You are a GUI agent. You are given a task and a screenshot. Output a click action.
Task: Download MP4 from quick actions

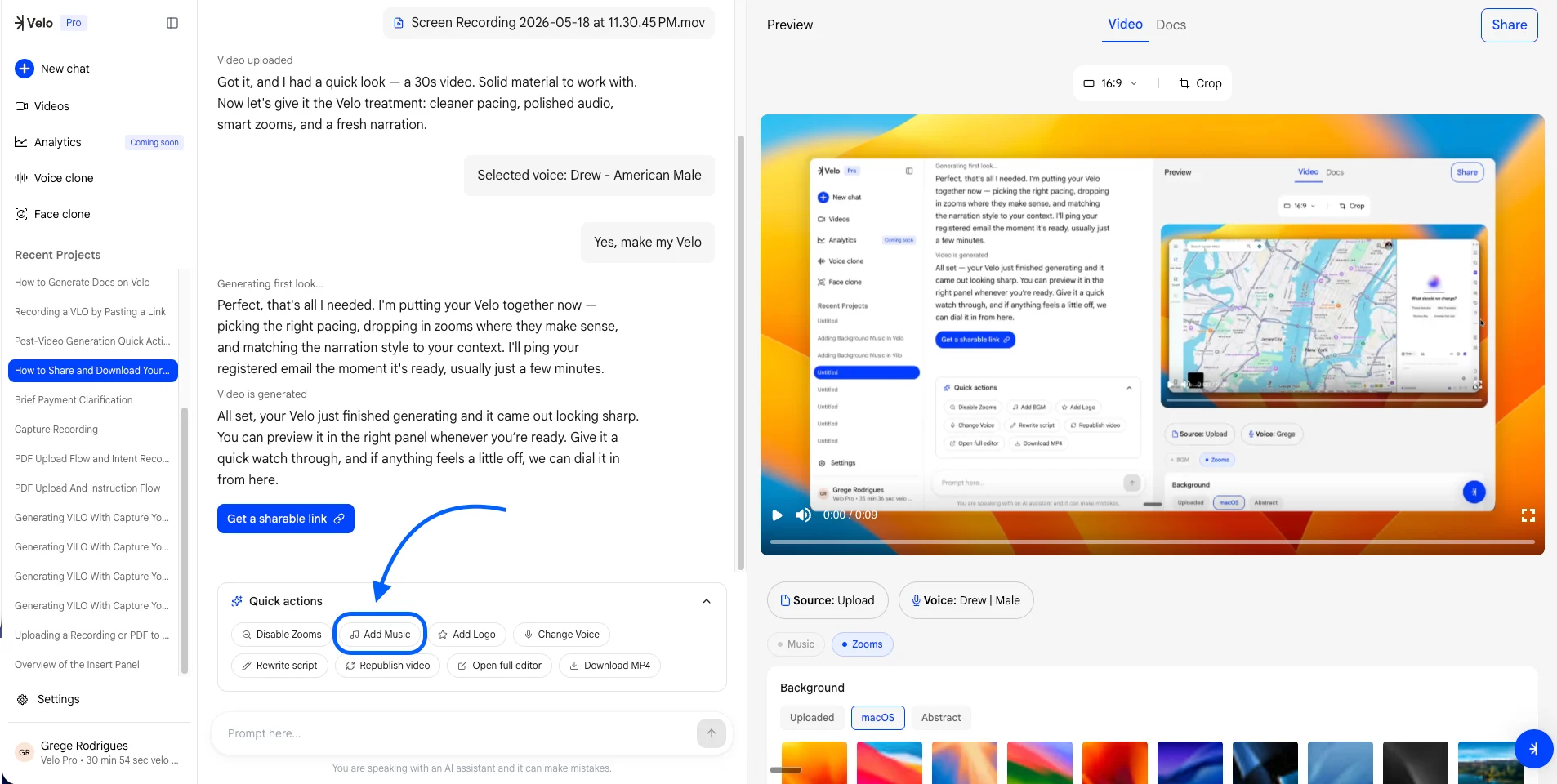pyautogui.click(x=609, y=666)
